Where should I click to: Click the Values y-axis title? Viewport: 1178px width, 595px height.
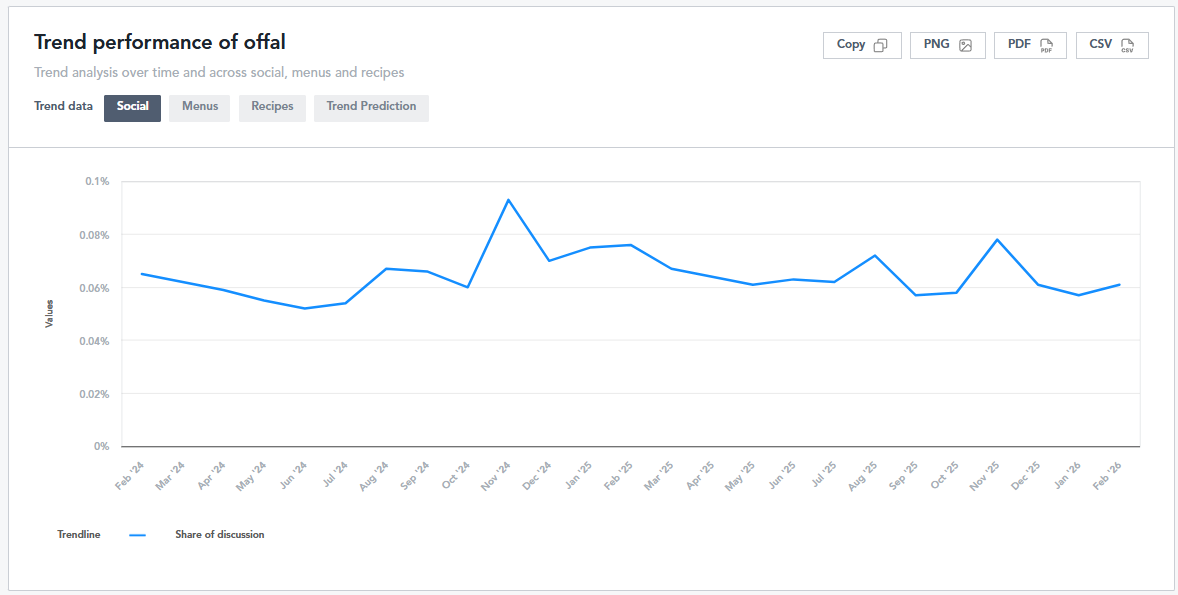click(49, 314)
